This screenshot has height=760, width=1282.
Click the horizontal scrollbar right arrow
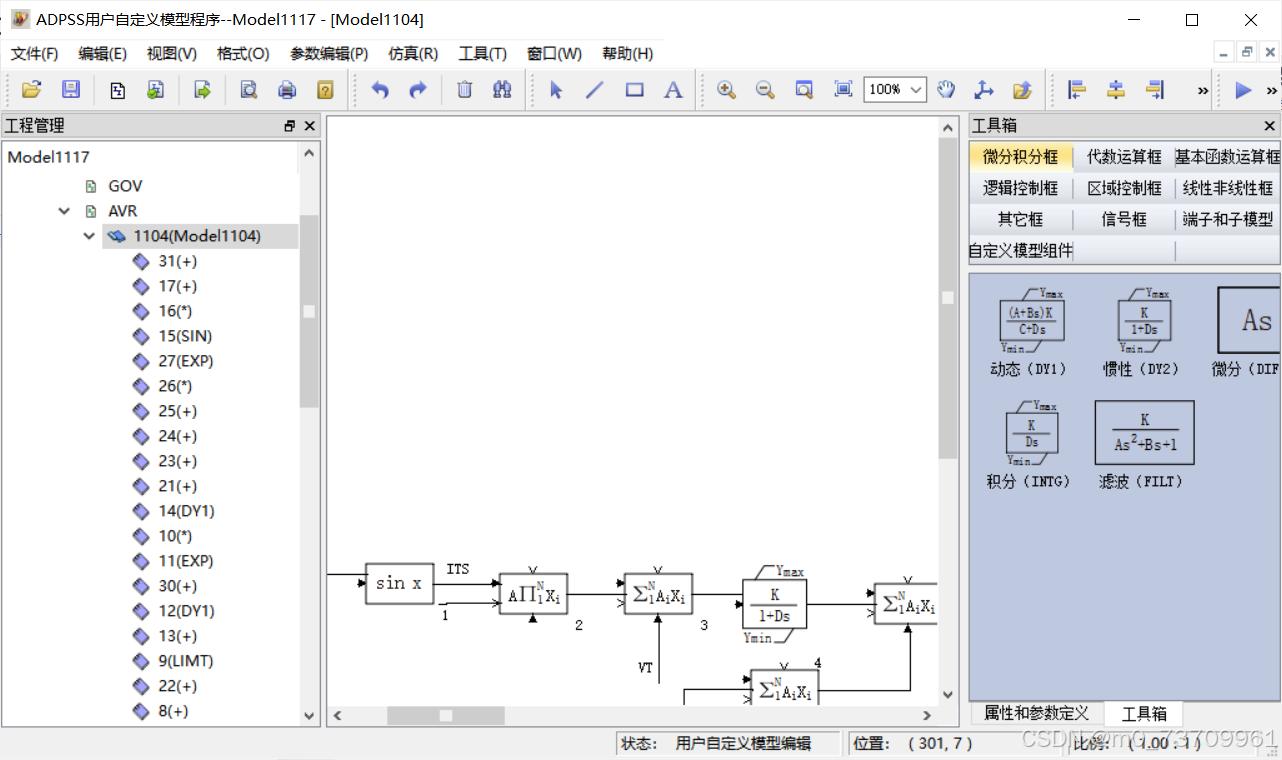[x=927, y=716]
